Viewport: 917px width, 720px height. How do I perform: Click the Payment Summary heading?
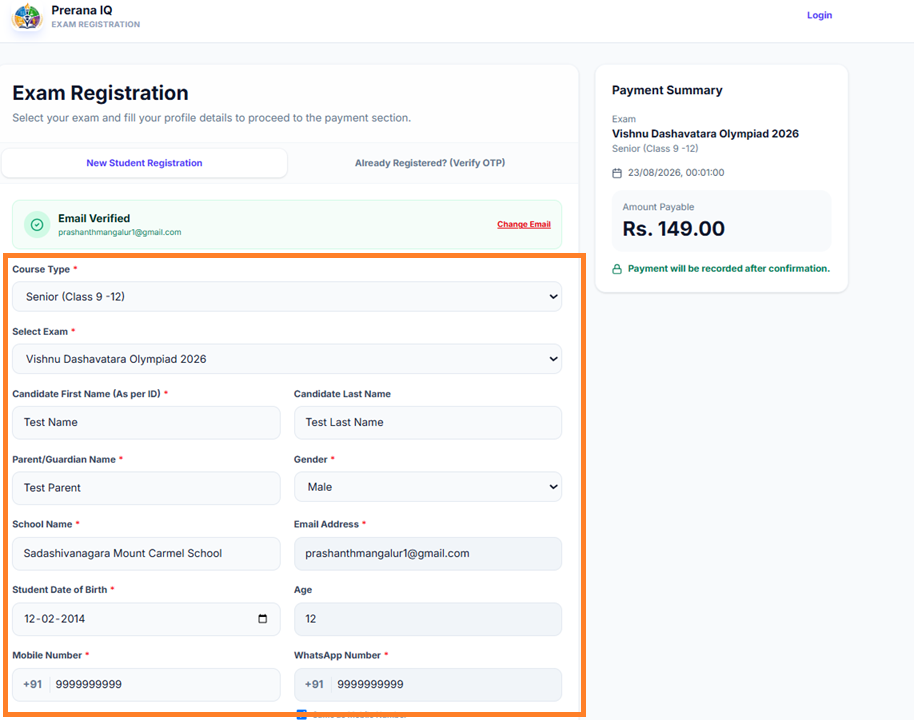click(x=667, y=91)
